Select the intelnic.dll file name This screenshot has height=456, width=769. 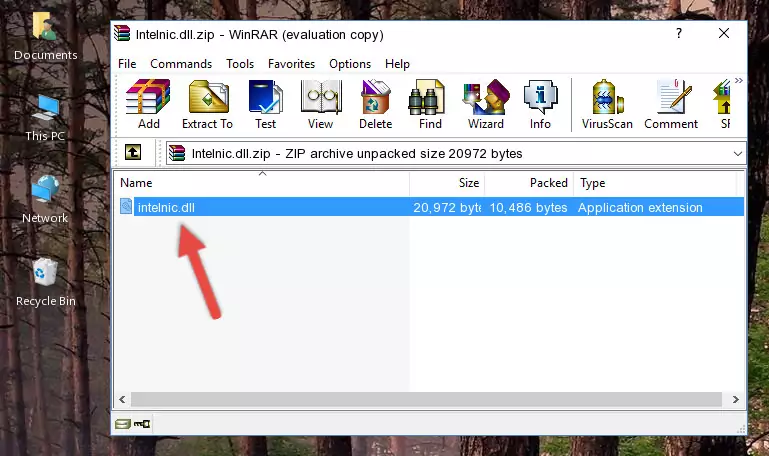[x=166, y=207]
